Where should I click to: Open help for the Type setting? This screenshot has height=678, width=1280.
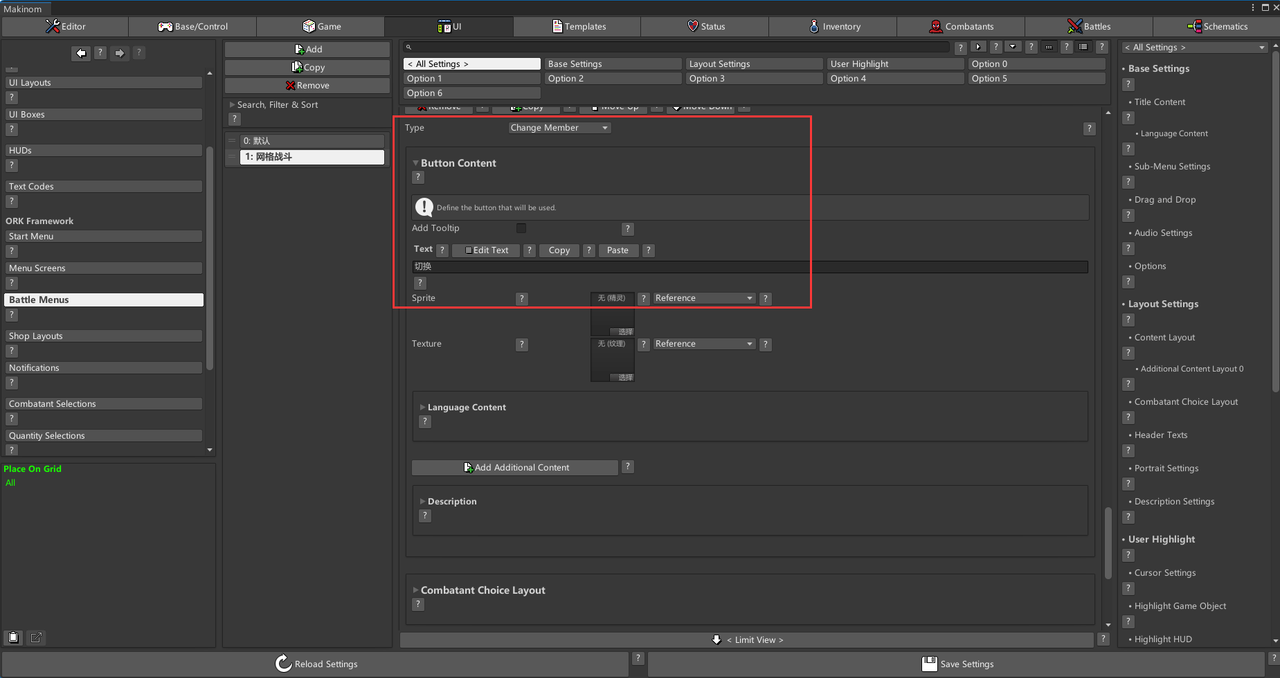[1089, 129]
